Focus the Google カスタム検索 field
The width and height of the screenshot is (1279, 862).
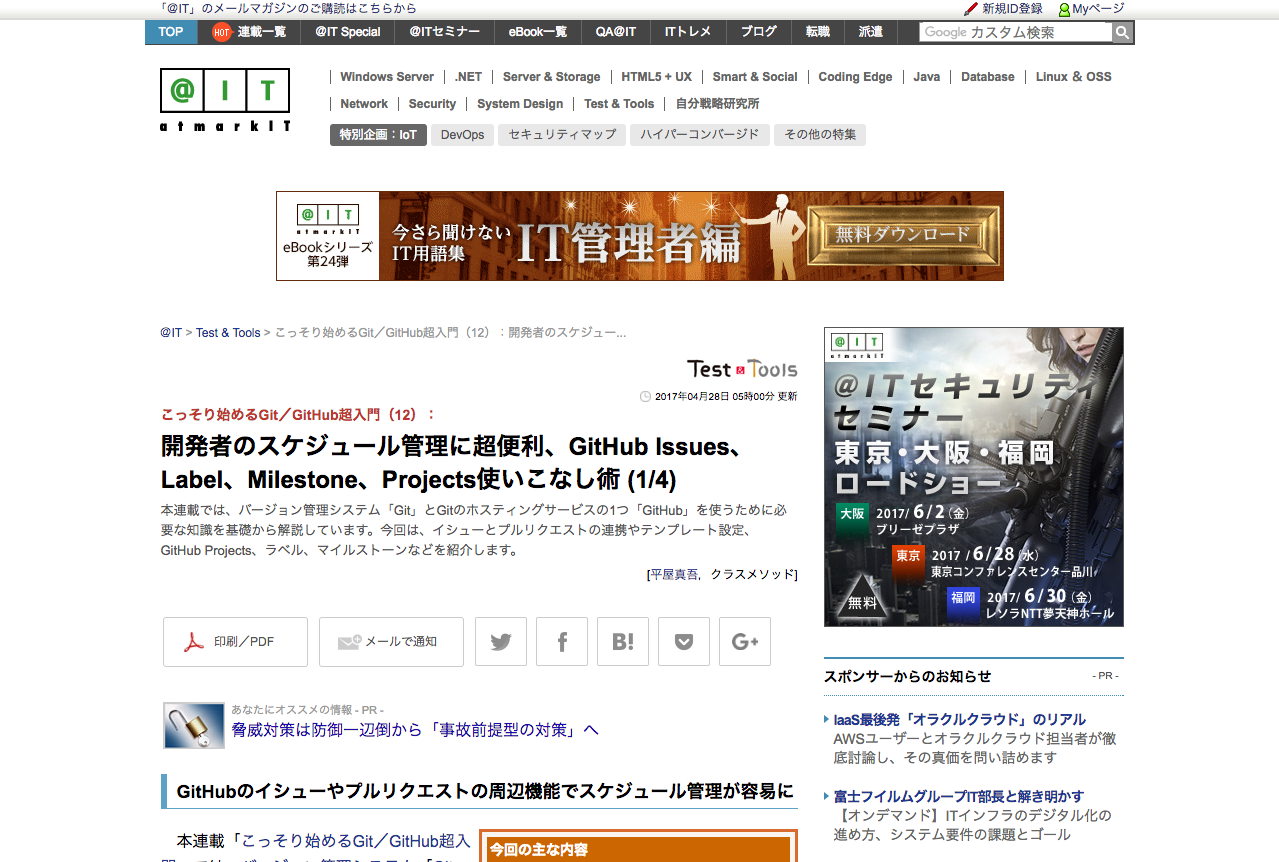[1016, 33]
